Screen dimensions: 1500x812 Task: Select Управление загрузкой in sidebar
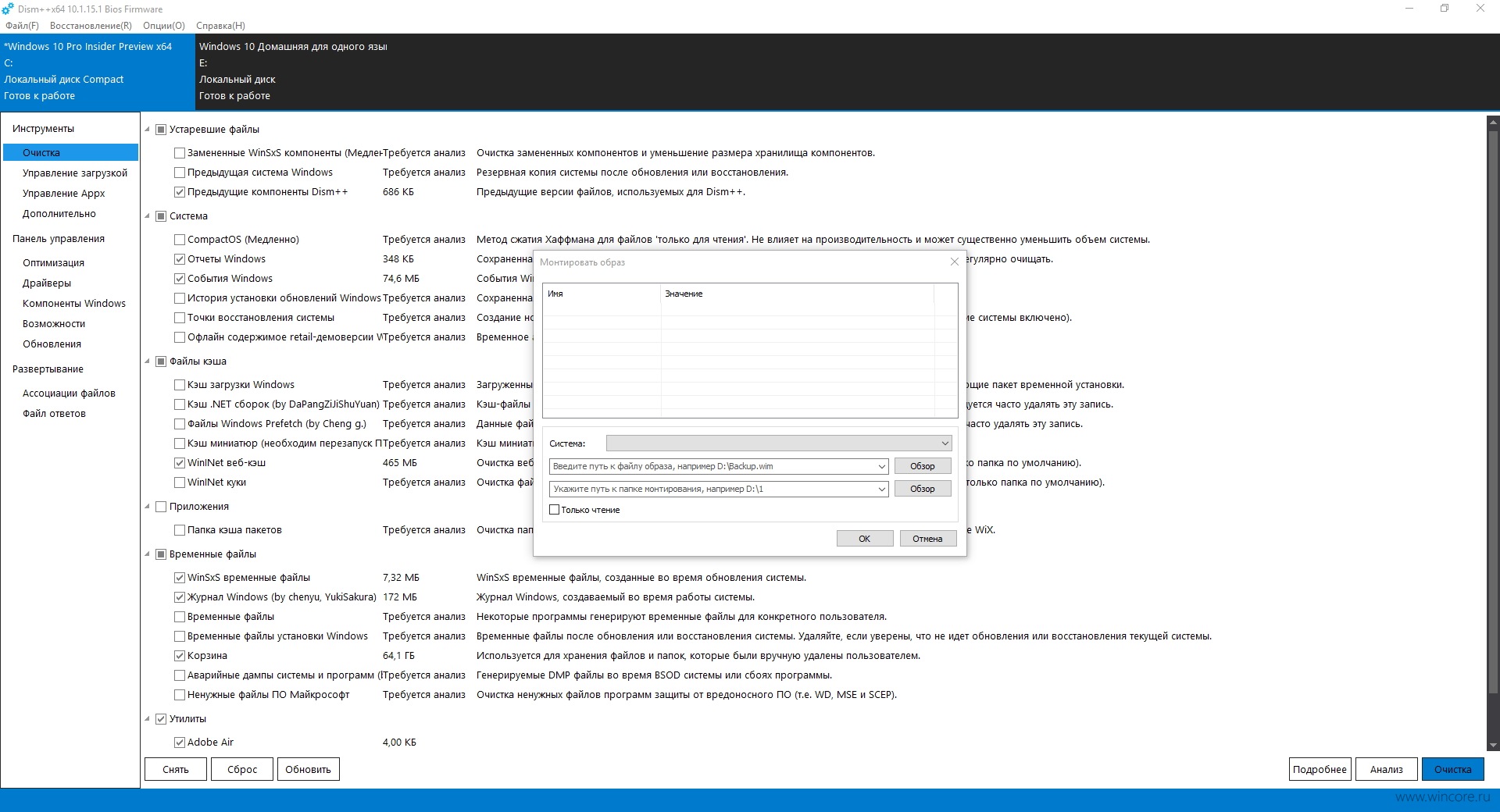click(x=75, y=173)
